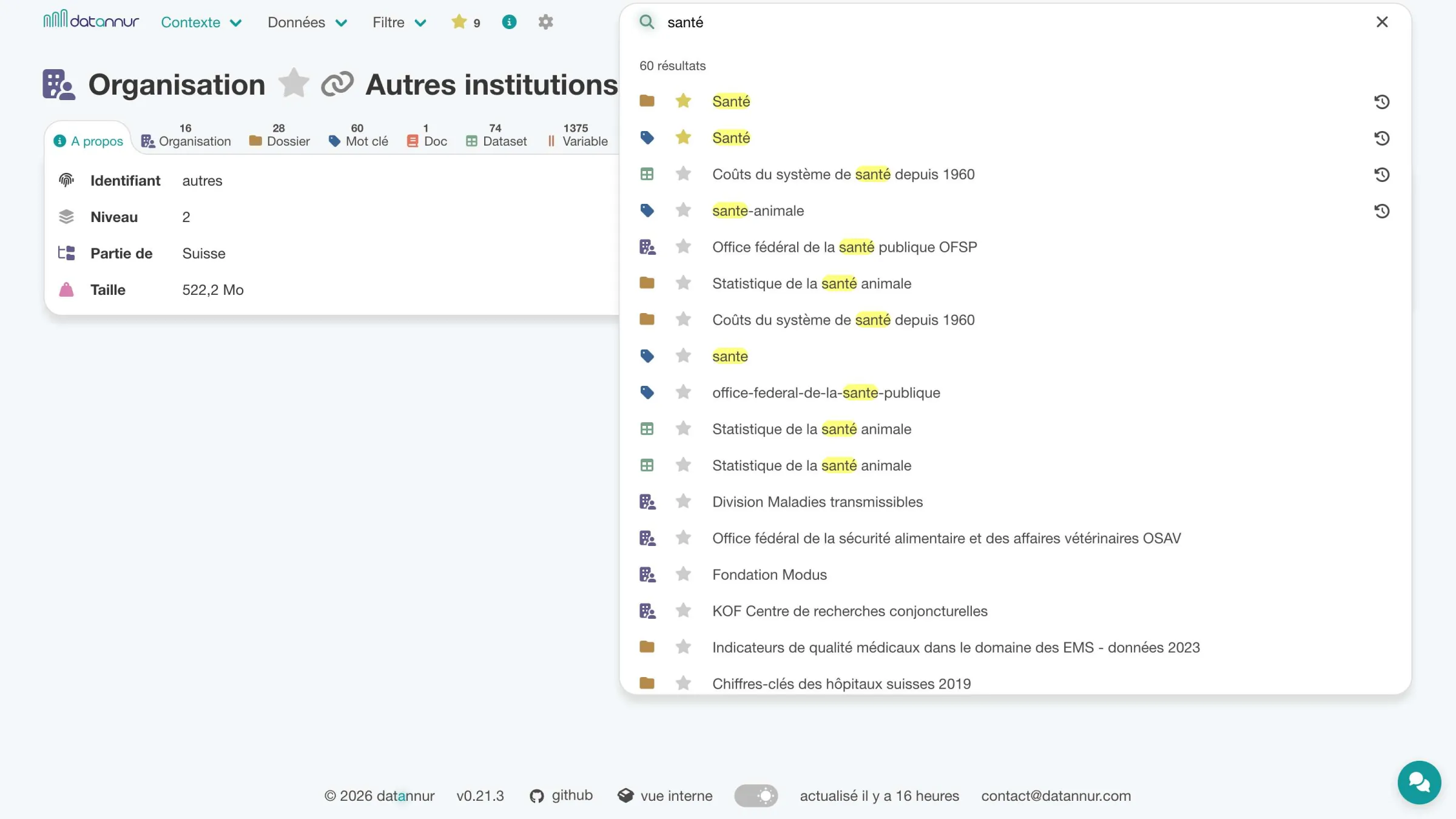Open the Filtre dropdown menu
1456x819 pixels.
pyautogui.click(x=399, y=22)
